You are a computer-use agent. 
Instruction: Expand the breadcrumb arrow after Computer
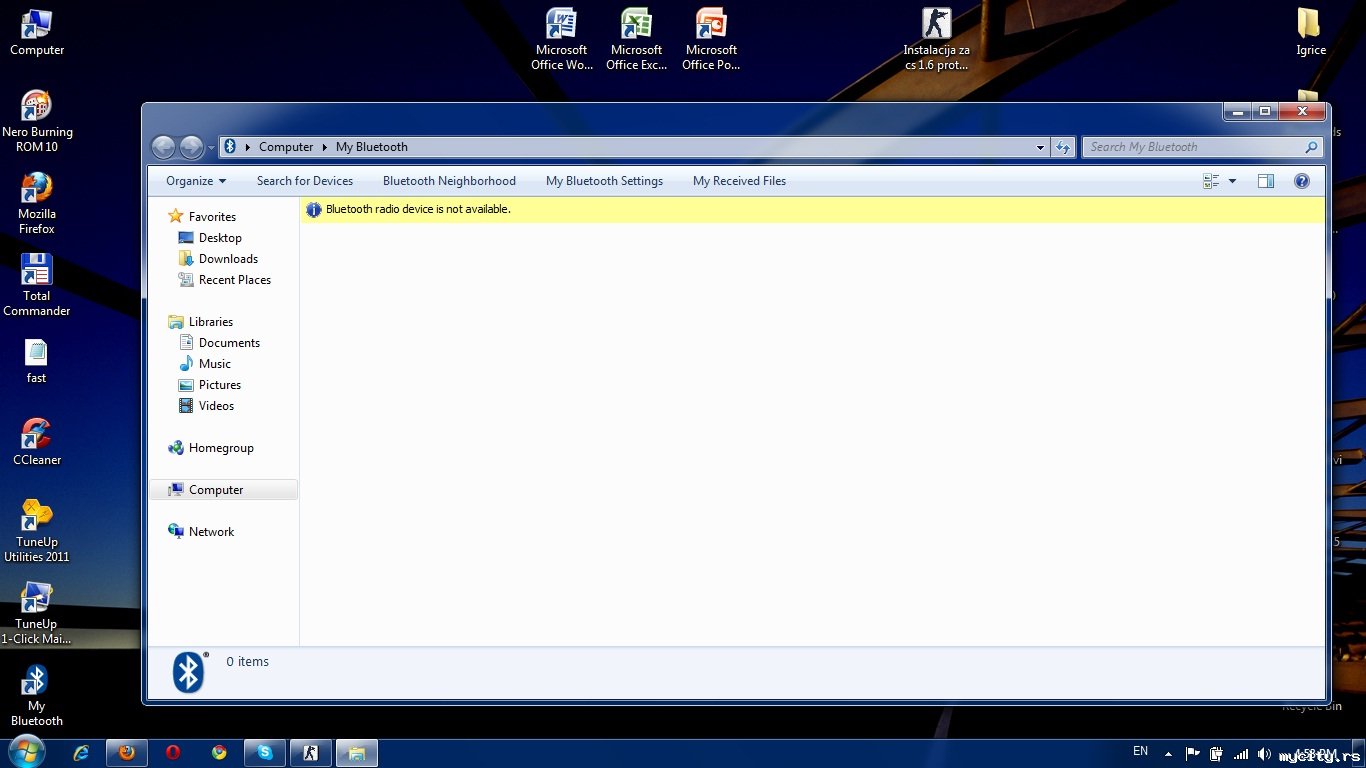pos(324,147)
